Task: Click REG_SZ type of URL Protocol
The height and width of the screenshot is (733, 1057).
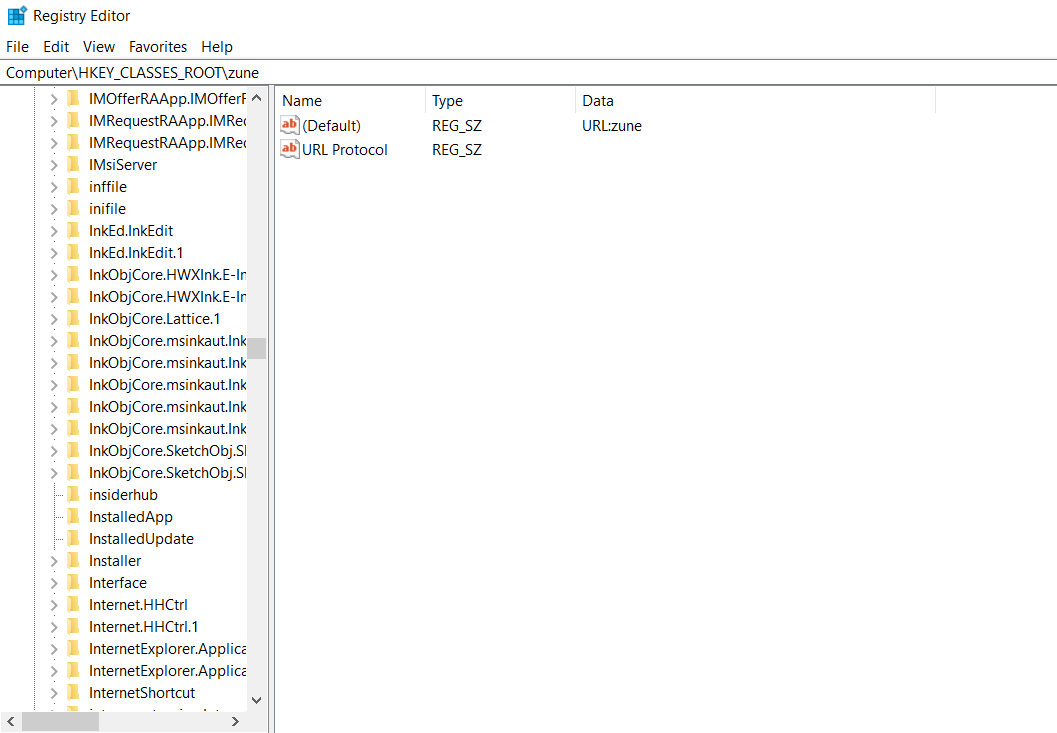Action: pyautogui.click(x=457, y=150)
